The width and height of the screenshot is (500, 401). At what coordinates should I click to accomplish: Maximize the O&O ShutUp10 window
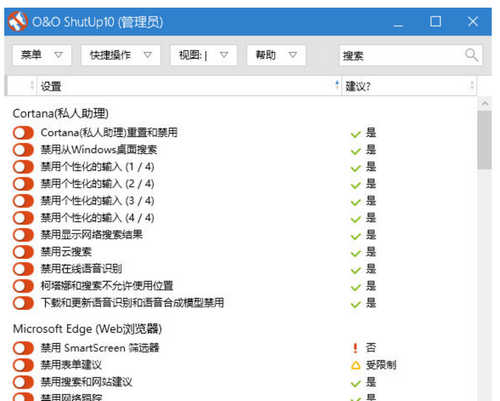(x=435, y=22)
